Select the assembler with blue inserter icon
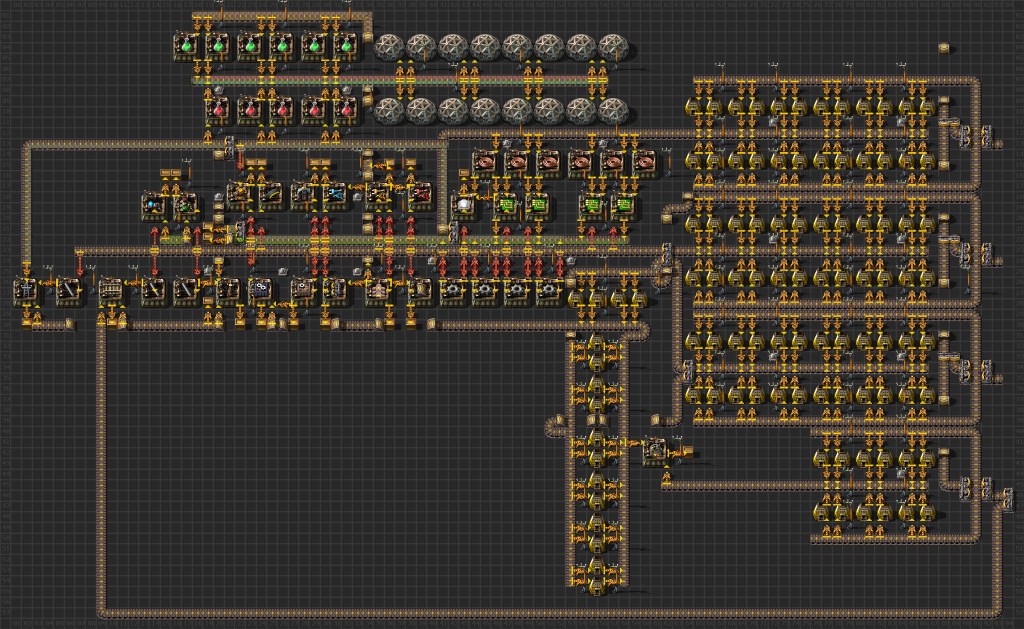1024x629 pixels. 335,195
